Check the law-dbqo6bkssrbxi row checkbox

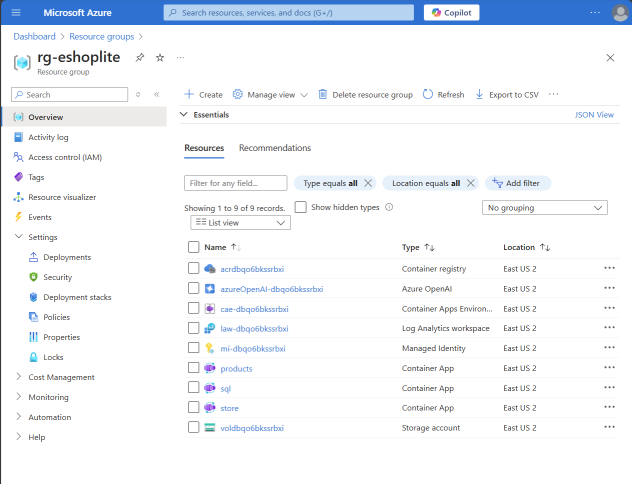pos(193,328)
